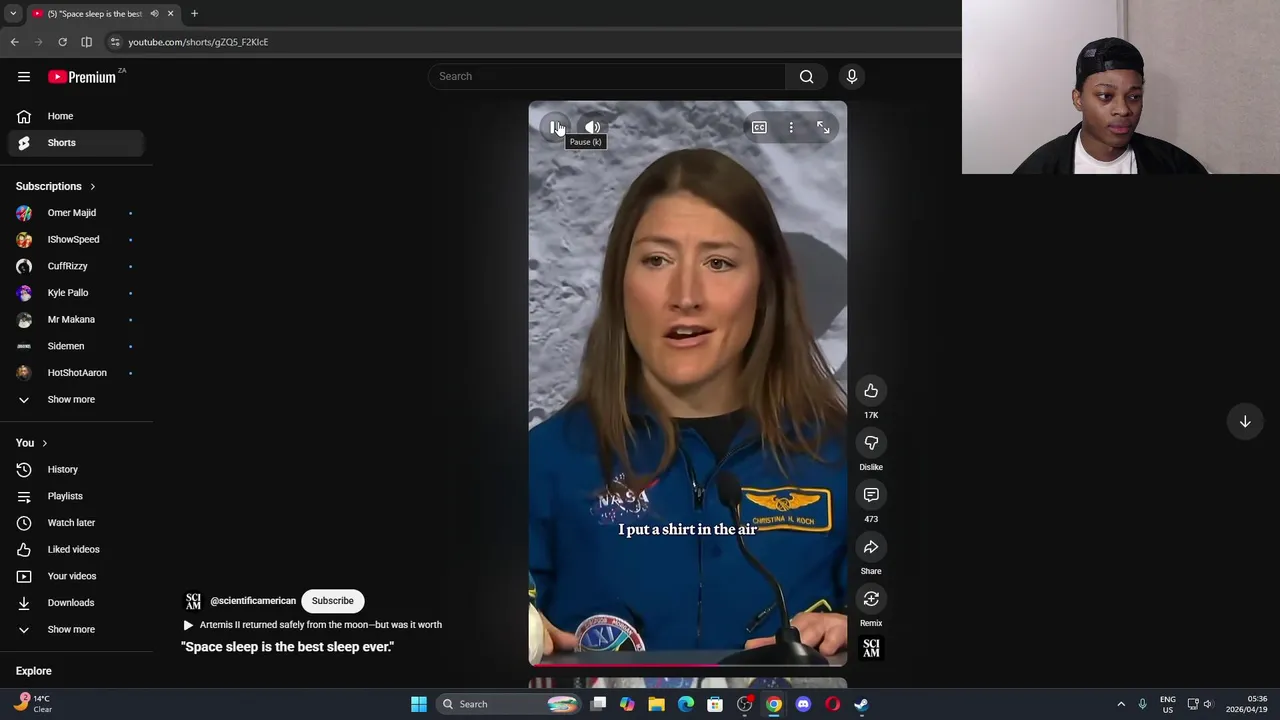Subscribe to @scientificamerican
Image resolution: width=1280 pixels, height=720 pixels.
(332, 601)
